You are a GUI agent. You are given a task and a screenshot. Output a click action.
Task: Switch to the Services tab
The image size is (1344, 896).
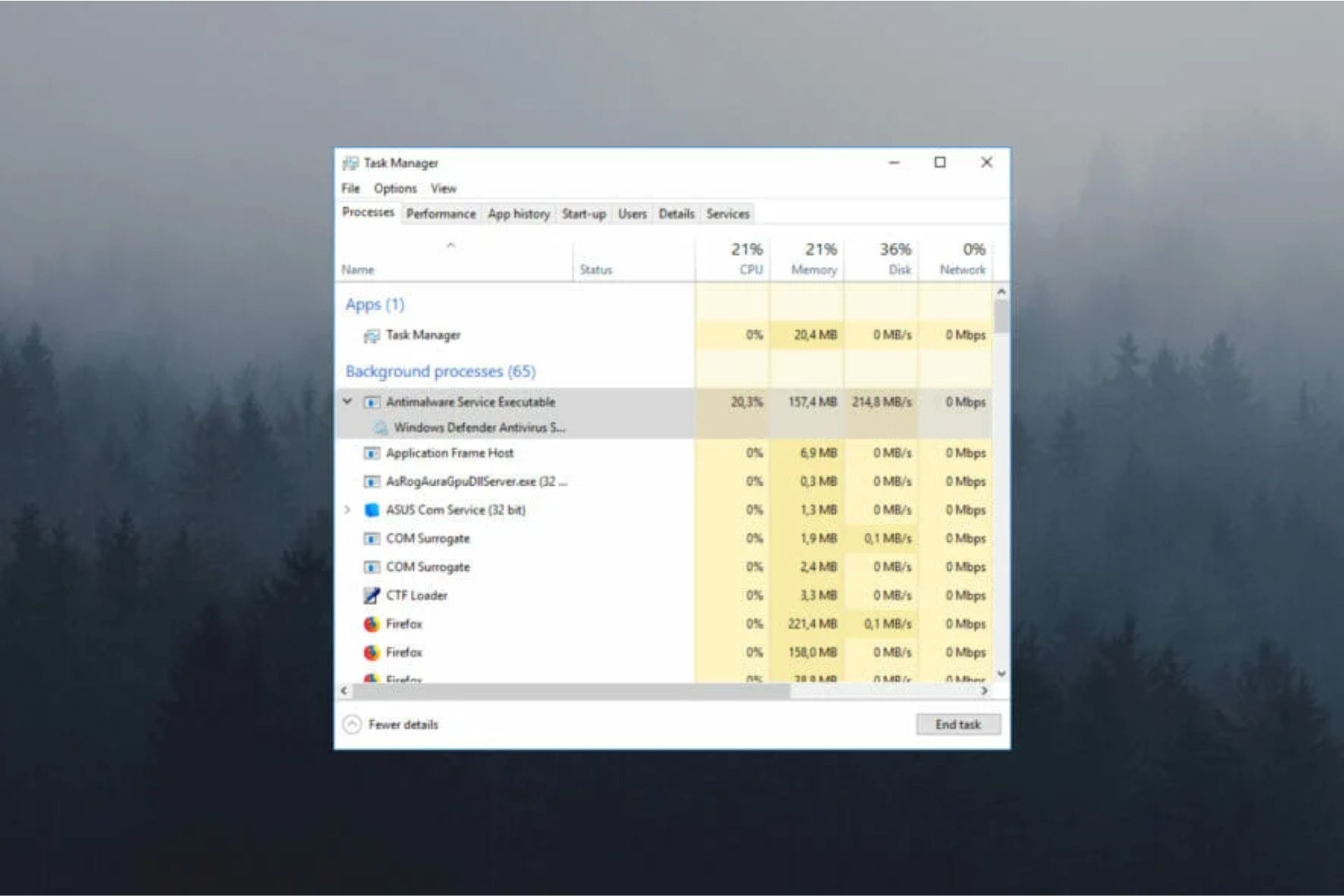tap(728, 214)
